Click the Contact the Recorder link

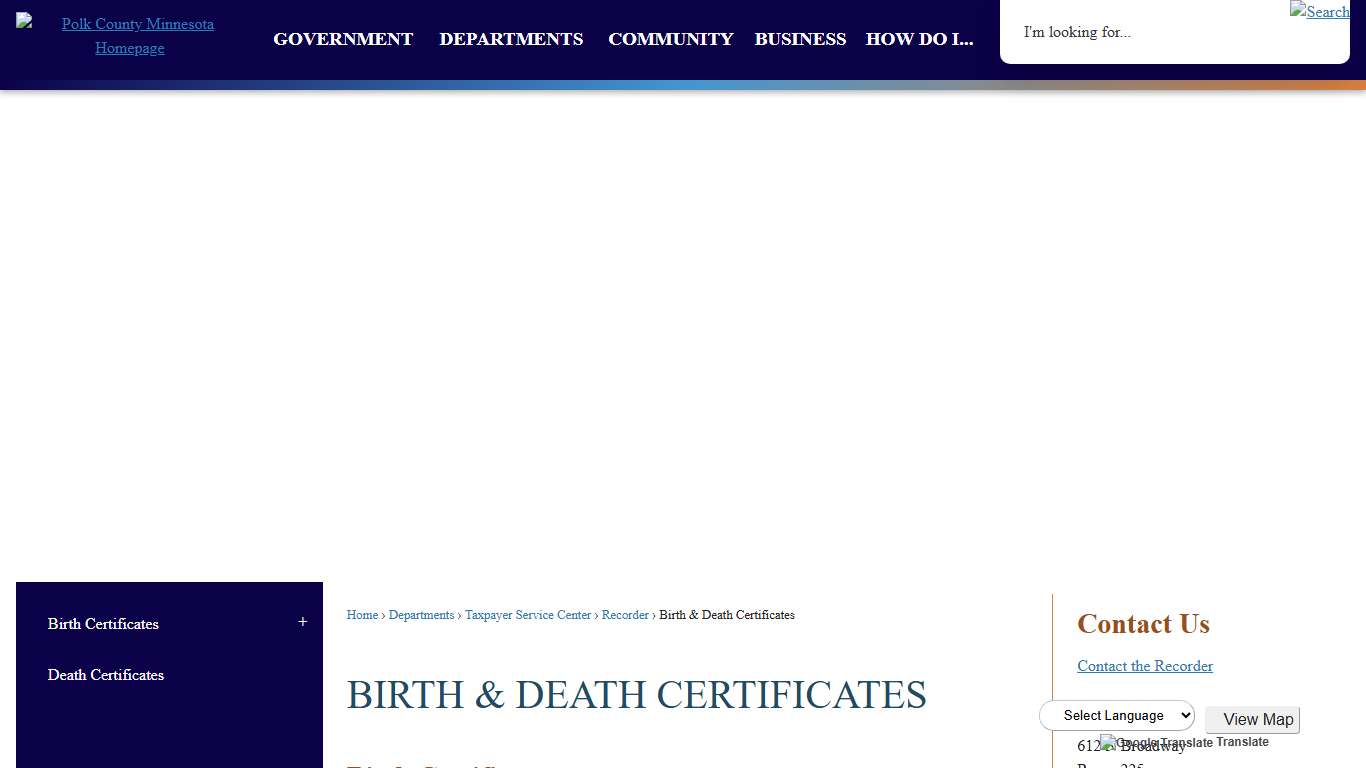(1145, 666)
